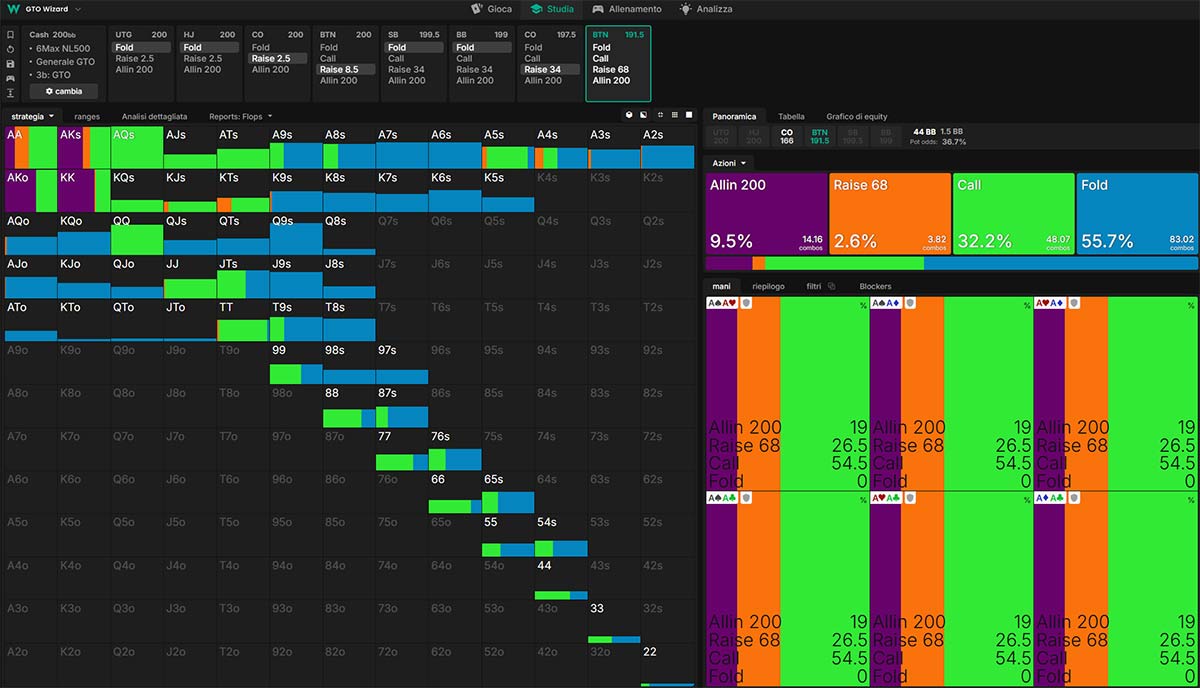
Task: Switch to the Allenamento tab
Action: click(627, 9)
